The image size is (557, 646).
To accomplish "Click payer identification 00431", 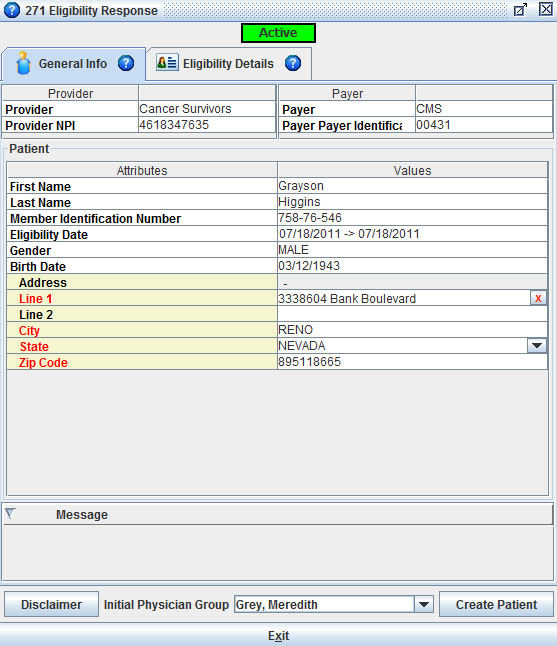I will pos(484,125).
